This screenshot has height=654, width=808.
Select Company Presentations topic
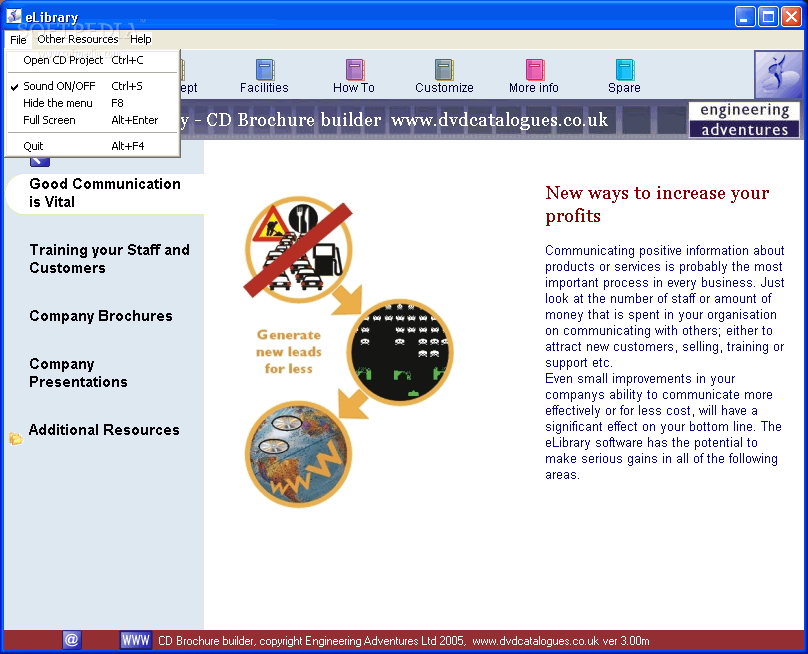tap(78, 373)
